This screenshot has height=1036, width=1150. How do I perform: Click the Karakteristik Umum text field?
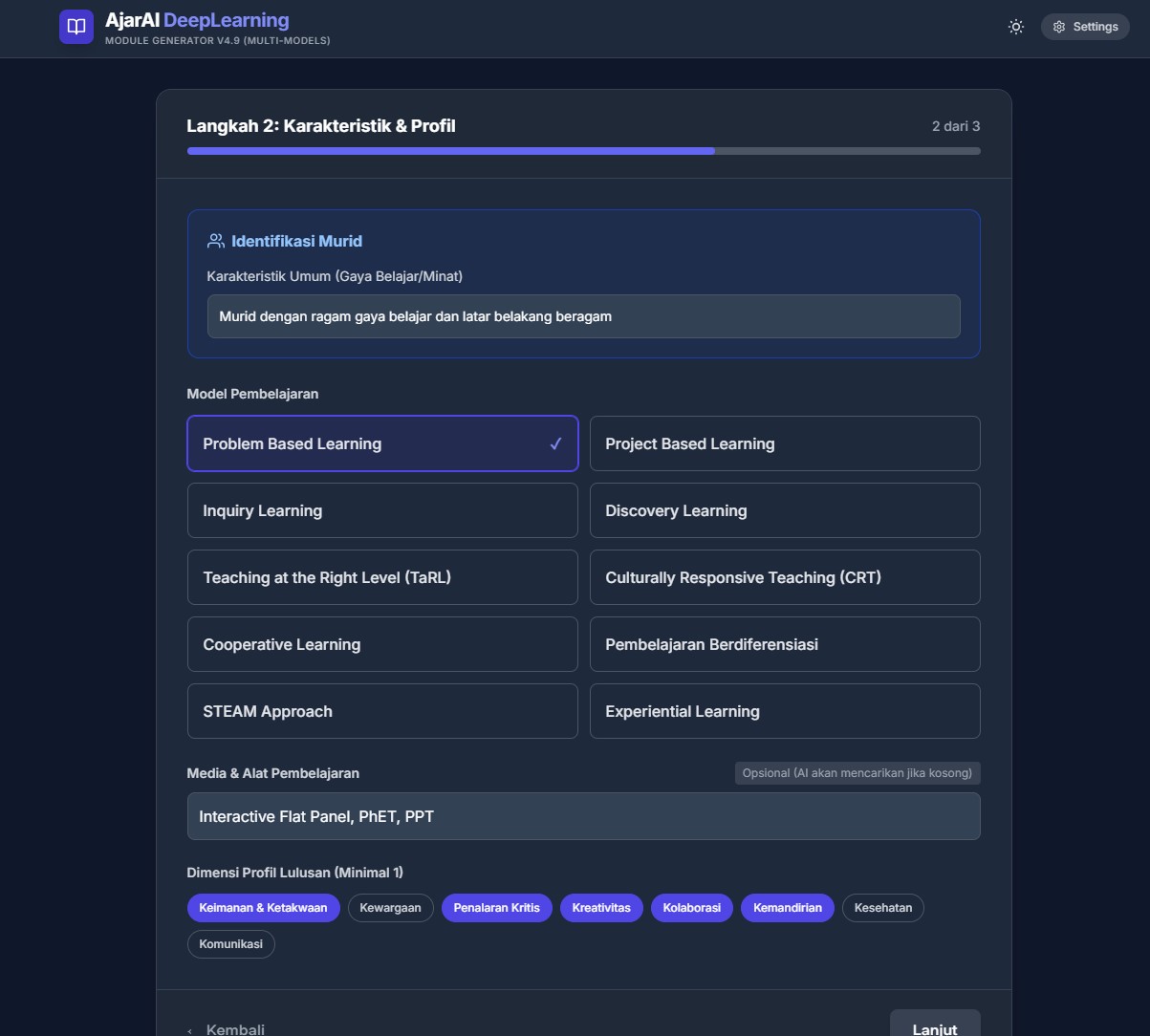tap(583, 316)
